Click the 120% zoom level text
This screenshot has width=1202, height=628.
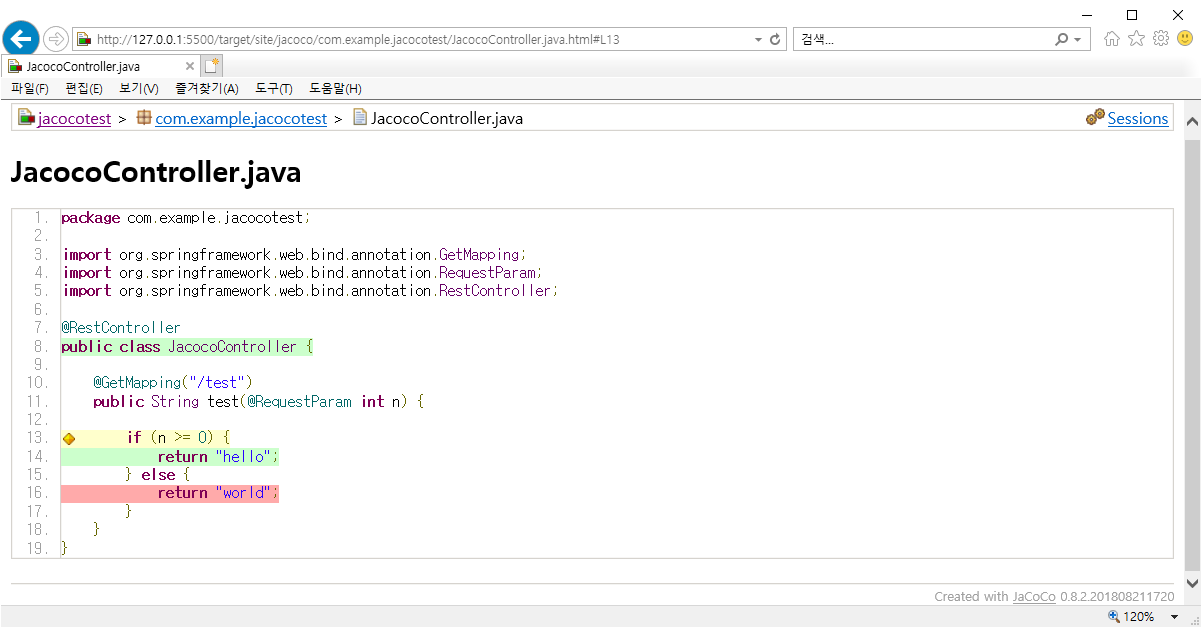1139,617
